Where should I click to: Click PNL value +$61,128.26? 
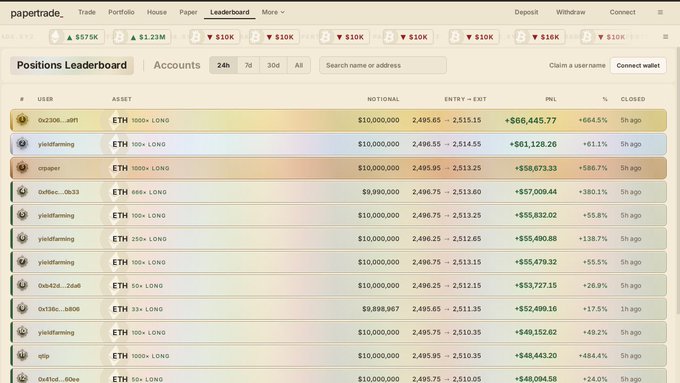(533, 144)
